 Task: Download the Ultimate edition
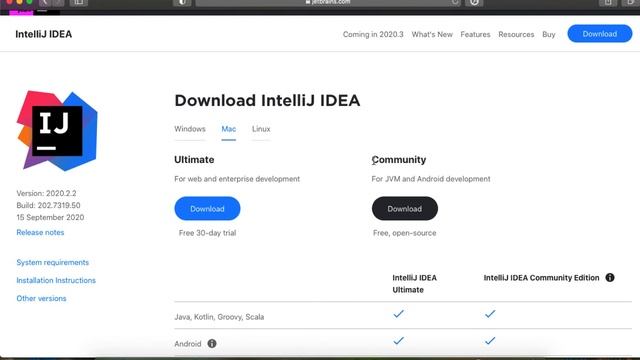click(x=207, y=209)
